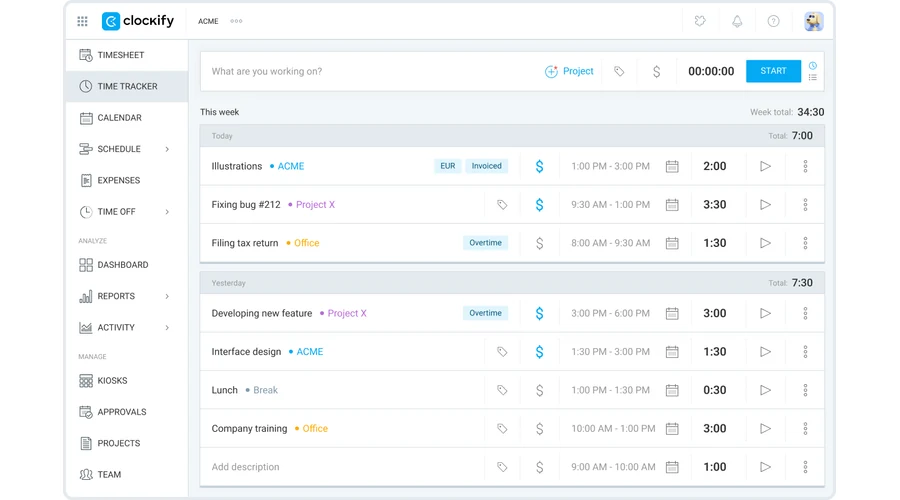This screenshot has height=500, width=900.
Task: Toggle billable on Developing new feature entry
Action: click(x=540, y=313)
